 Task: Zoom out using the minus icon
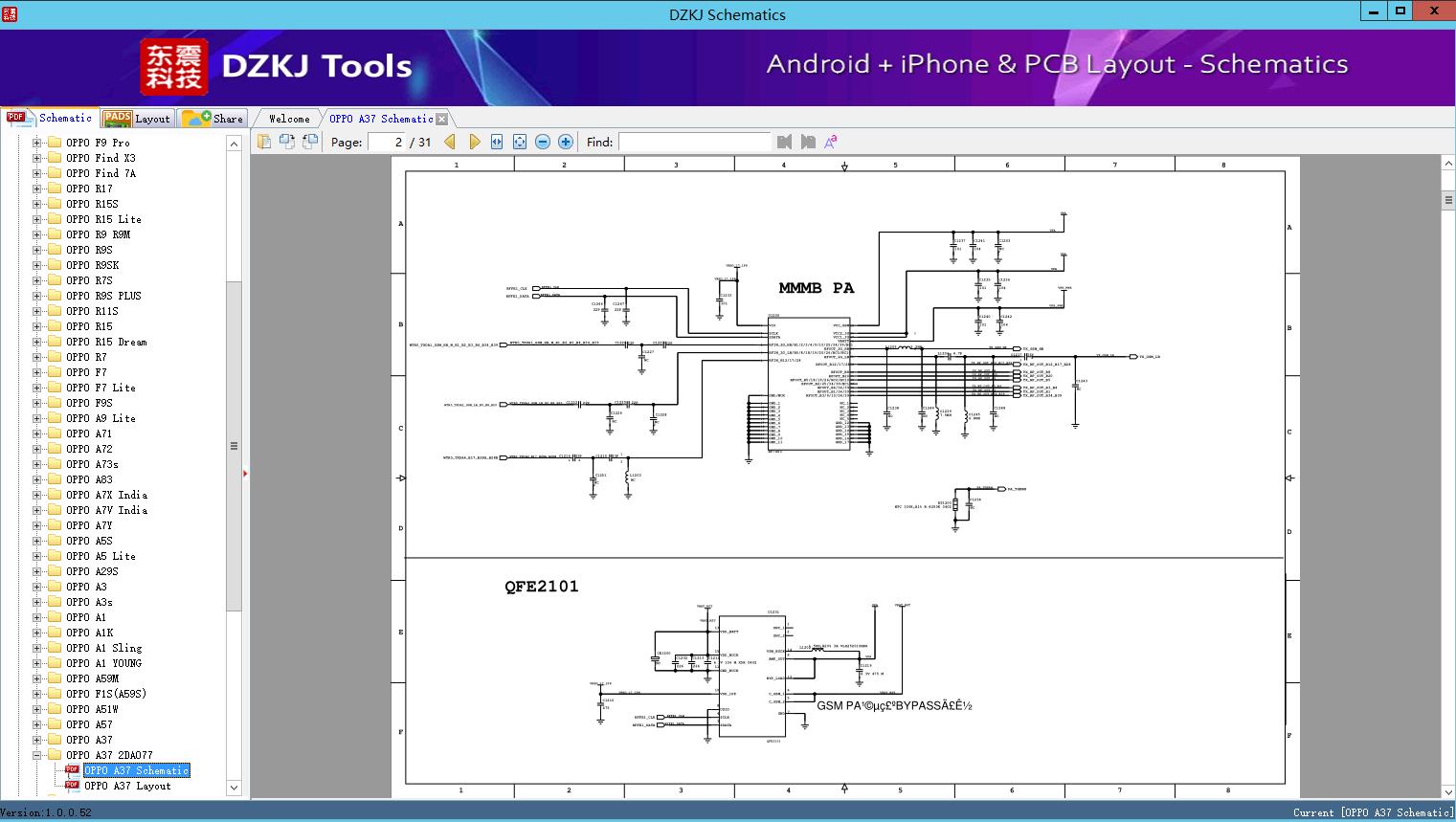[542, 141]
